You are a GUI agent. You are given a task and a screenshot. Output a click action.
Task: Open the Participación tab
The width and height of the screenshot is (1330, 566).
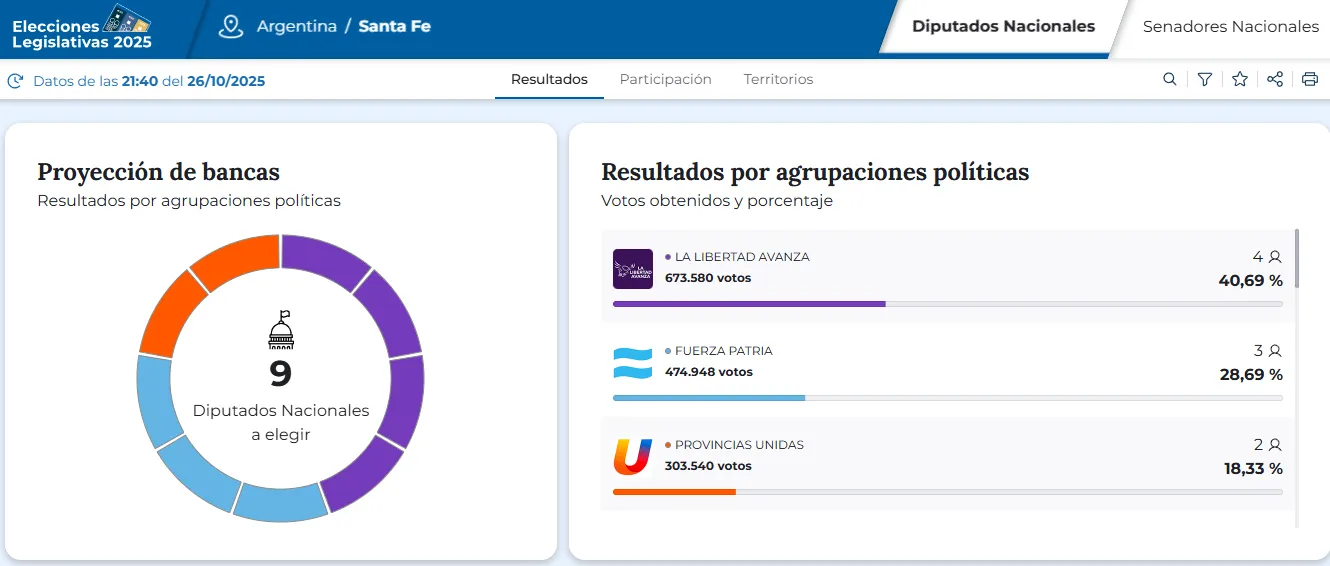tap(665, 80)
